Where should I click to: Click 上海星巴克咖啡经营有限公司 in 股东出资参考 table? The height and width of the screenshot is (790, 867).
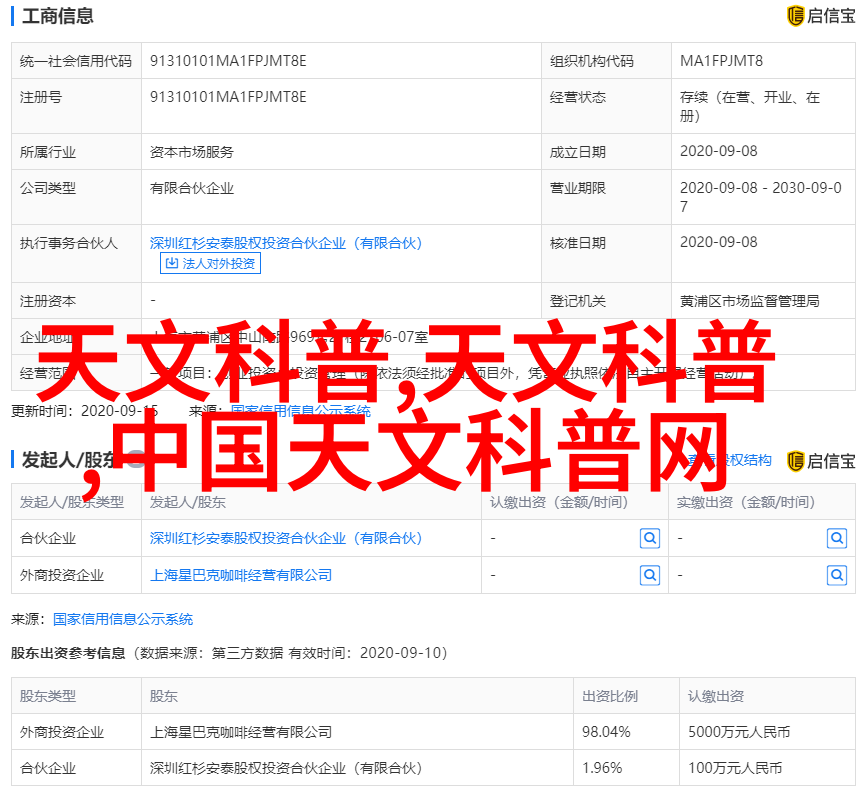pos(241,733)
